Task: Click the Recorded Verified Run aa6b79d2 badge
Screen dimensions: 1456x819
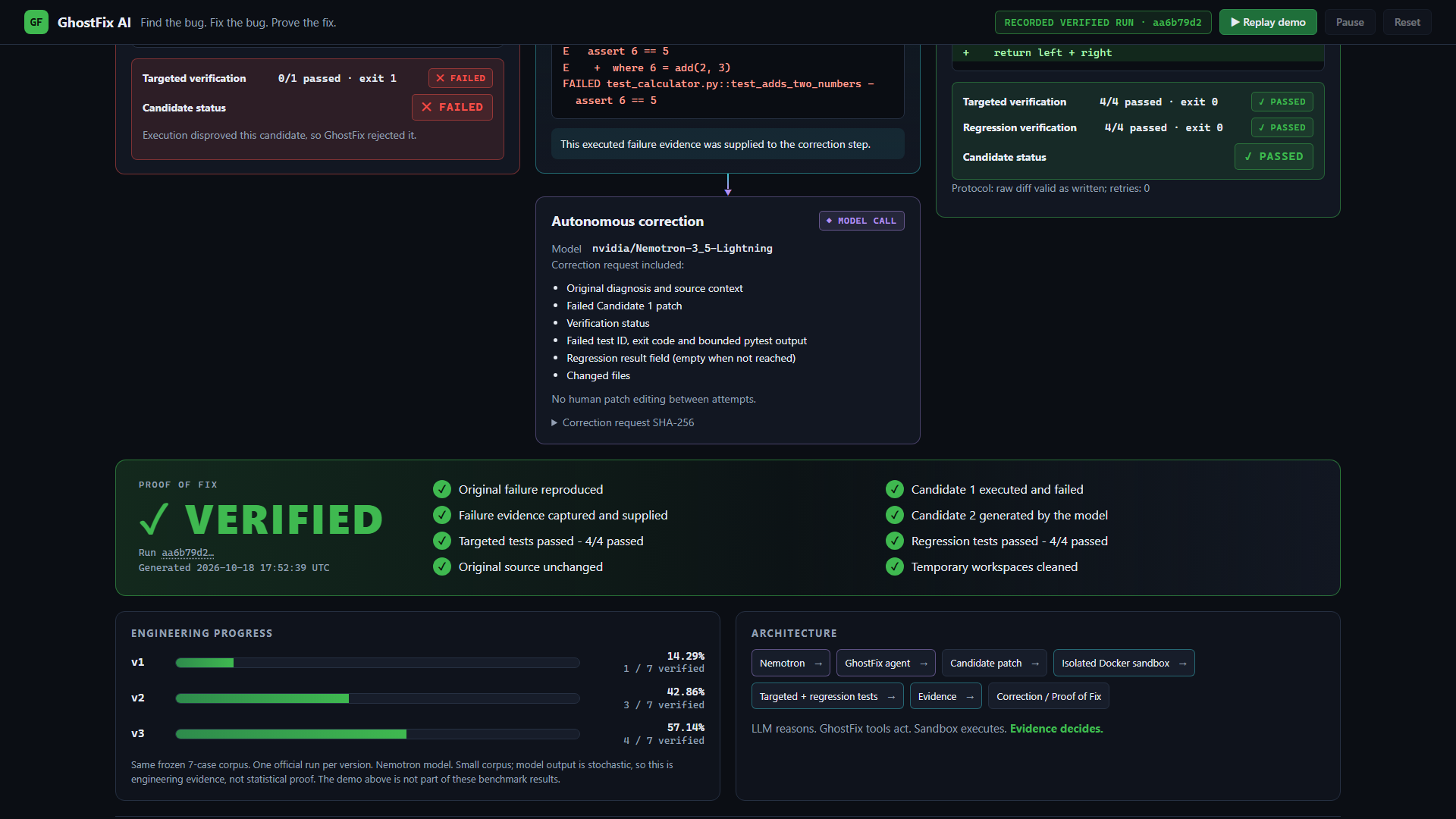Action: 1103,22
